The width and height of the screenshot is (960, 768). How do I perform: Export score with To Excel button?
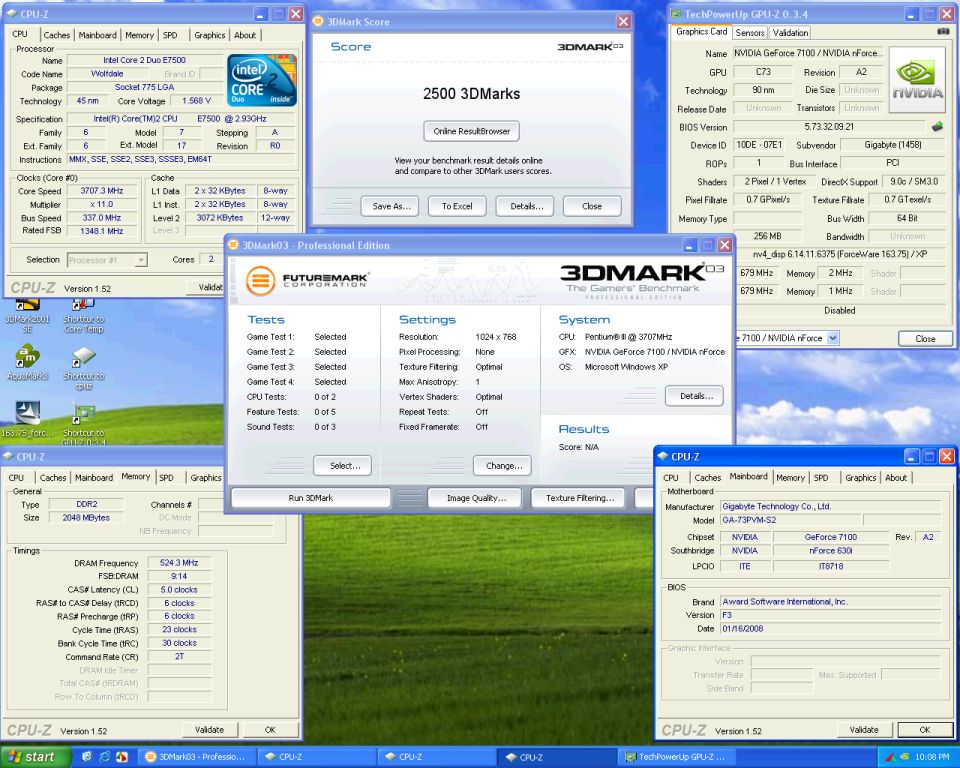(x=457, y=206)
